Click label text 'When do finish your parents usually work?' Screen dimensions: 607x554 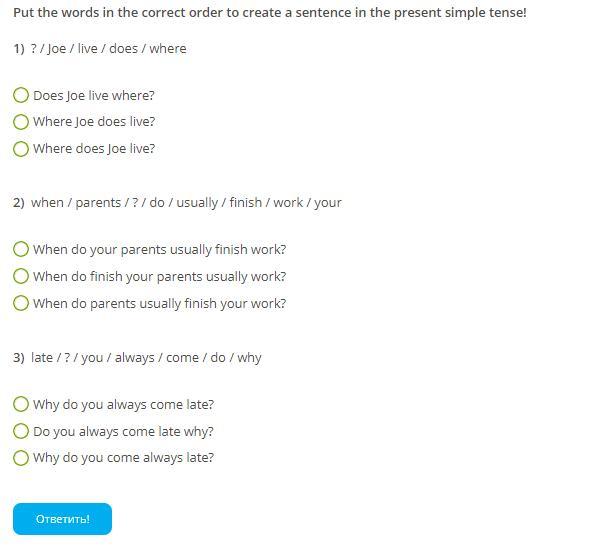(159, 277)
